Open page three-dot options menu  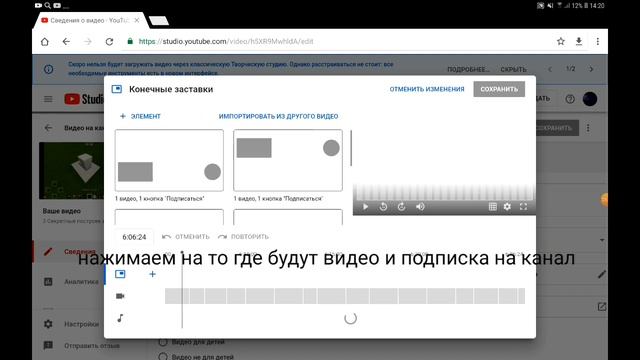coord(588,128)
